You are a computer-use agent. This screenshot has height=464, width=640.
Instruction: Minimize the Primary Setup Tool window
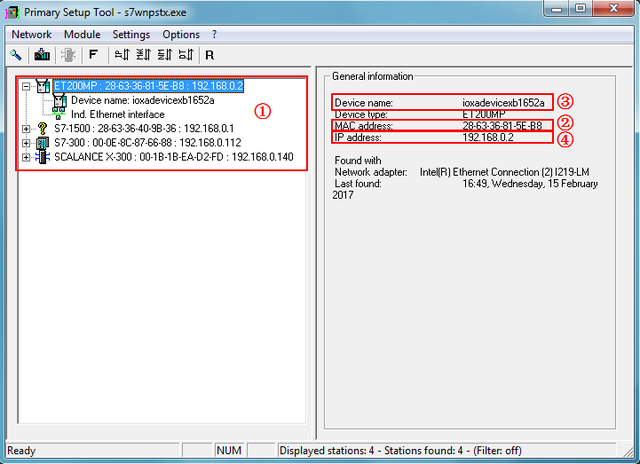(x=557, y=9)
